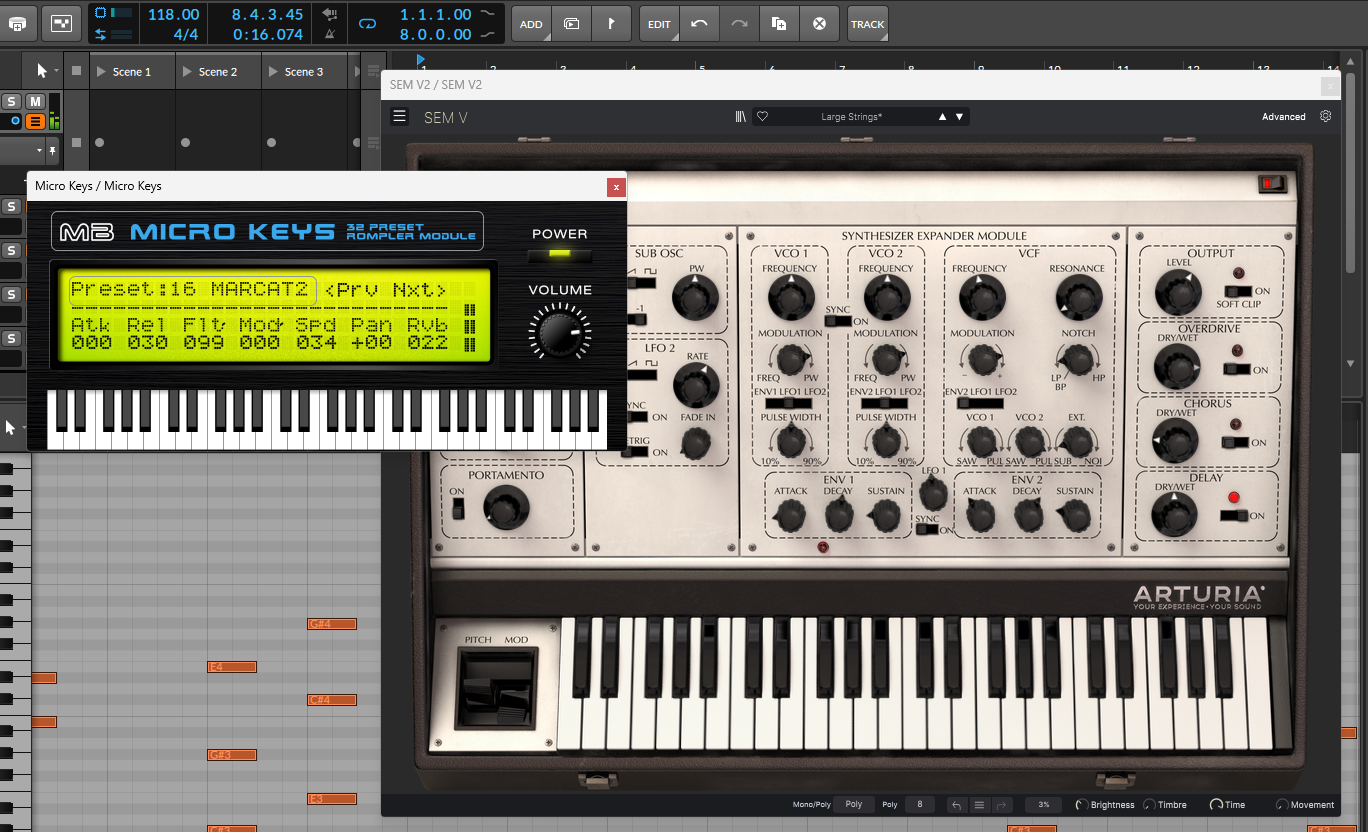Select the G#4 note in piano roll
Screen dimensions: 1368x832
[x=332, y=624]
